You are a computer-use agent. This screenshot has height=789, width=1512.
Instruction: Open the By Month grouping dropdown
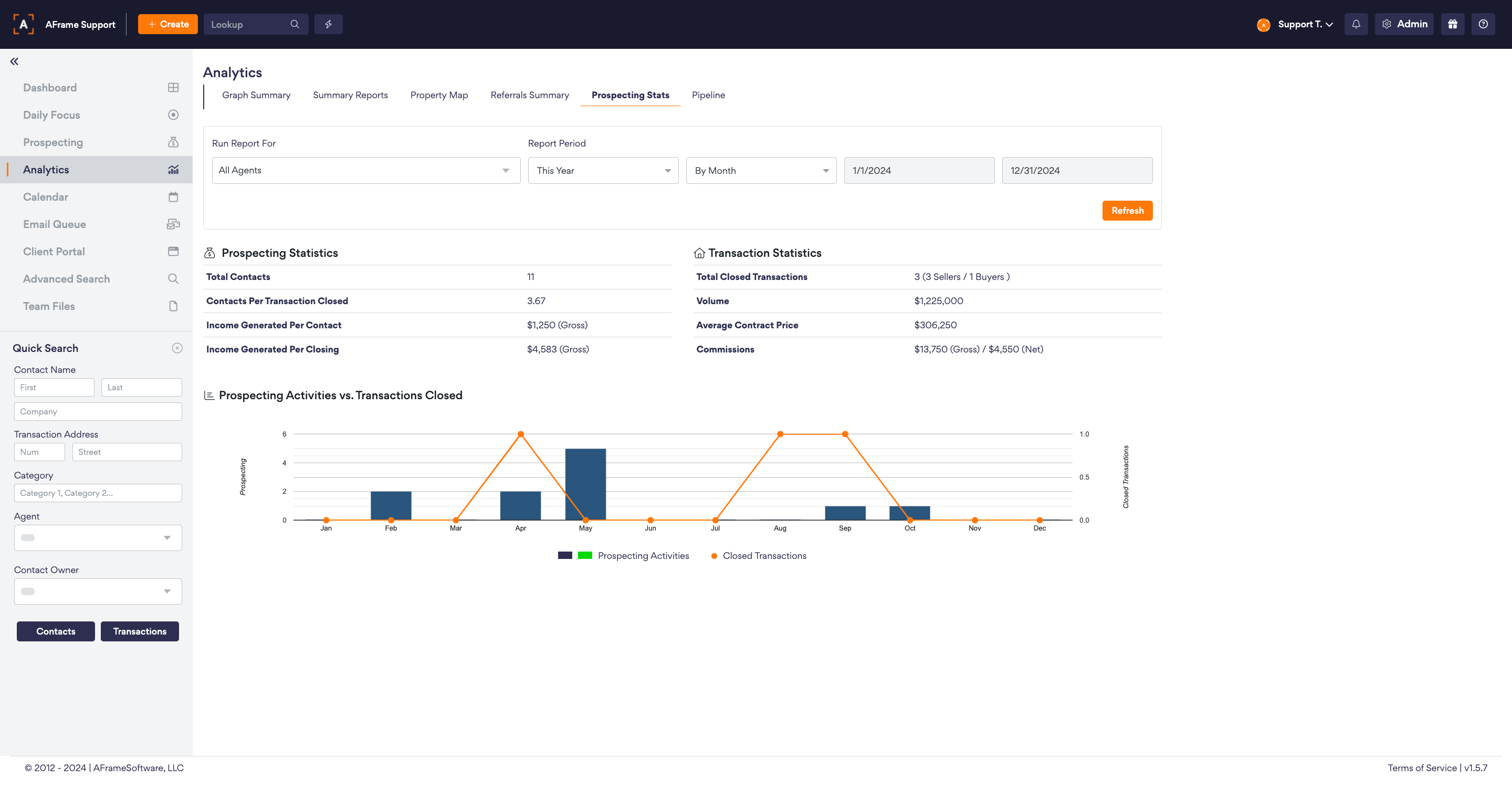(761, 170)
